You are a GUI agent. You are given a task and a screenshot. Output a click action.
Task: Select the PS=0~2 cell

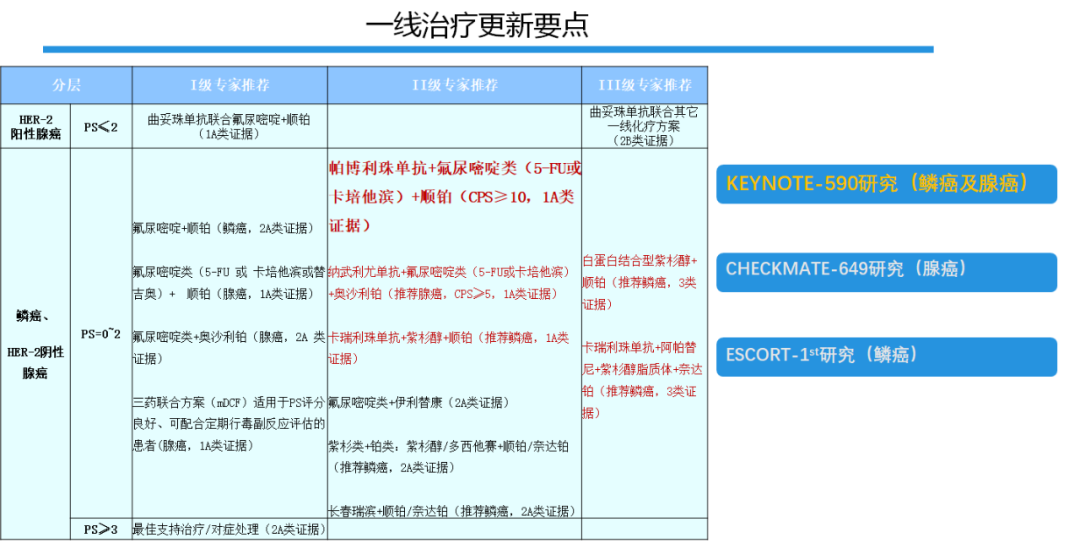pos(100,334)
